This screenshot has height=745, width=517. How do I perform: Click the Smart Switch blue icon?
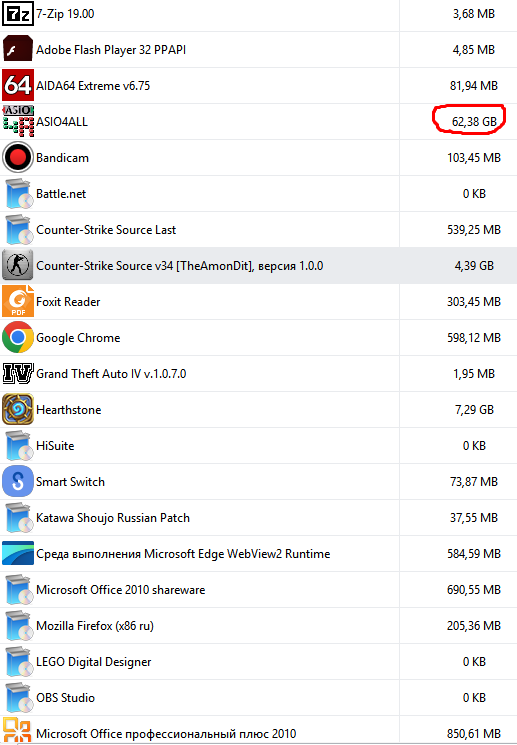point(18,481)
